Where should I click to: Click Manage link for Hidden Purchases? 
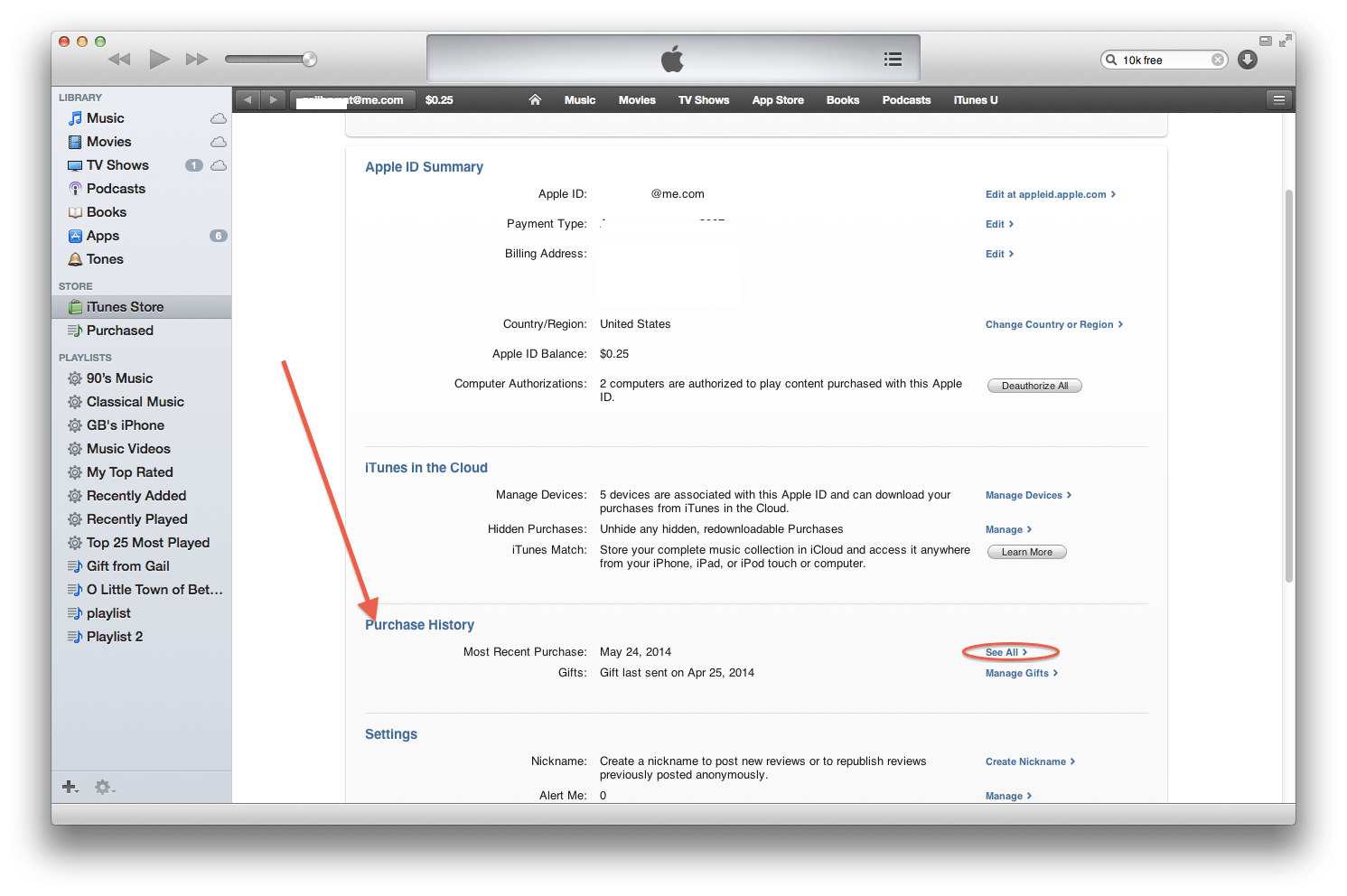(x=1008, y=529)
